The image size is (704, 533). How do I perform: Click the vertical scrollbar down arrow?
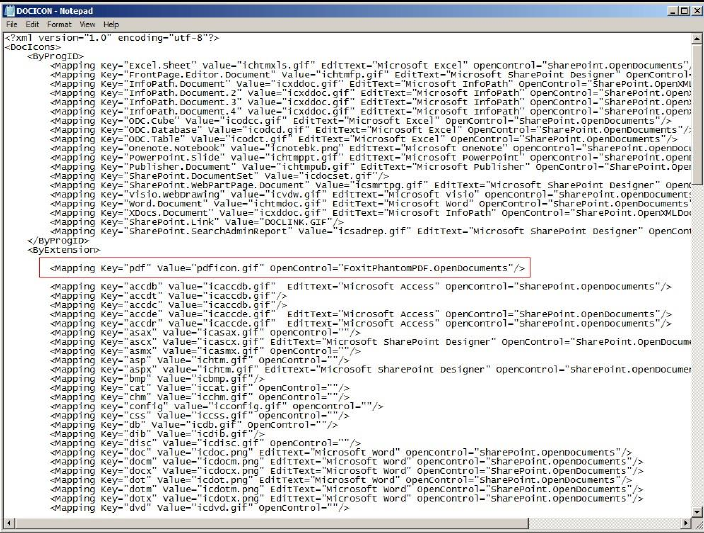(696, 511)
